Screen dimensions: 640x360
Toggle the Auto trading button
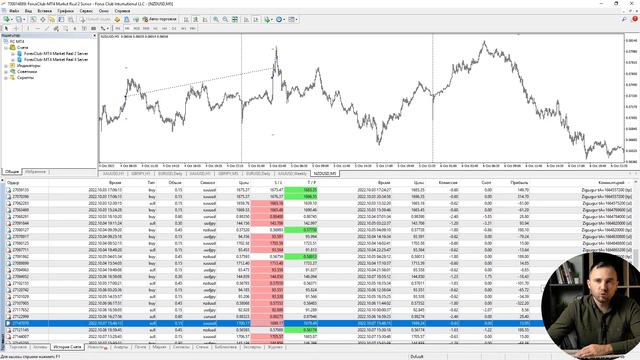(159, 19)
